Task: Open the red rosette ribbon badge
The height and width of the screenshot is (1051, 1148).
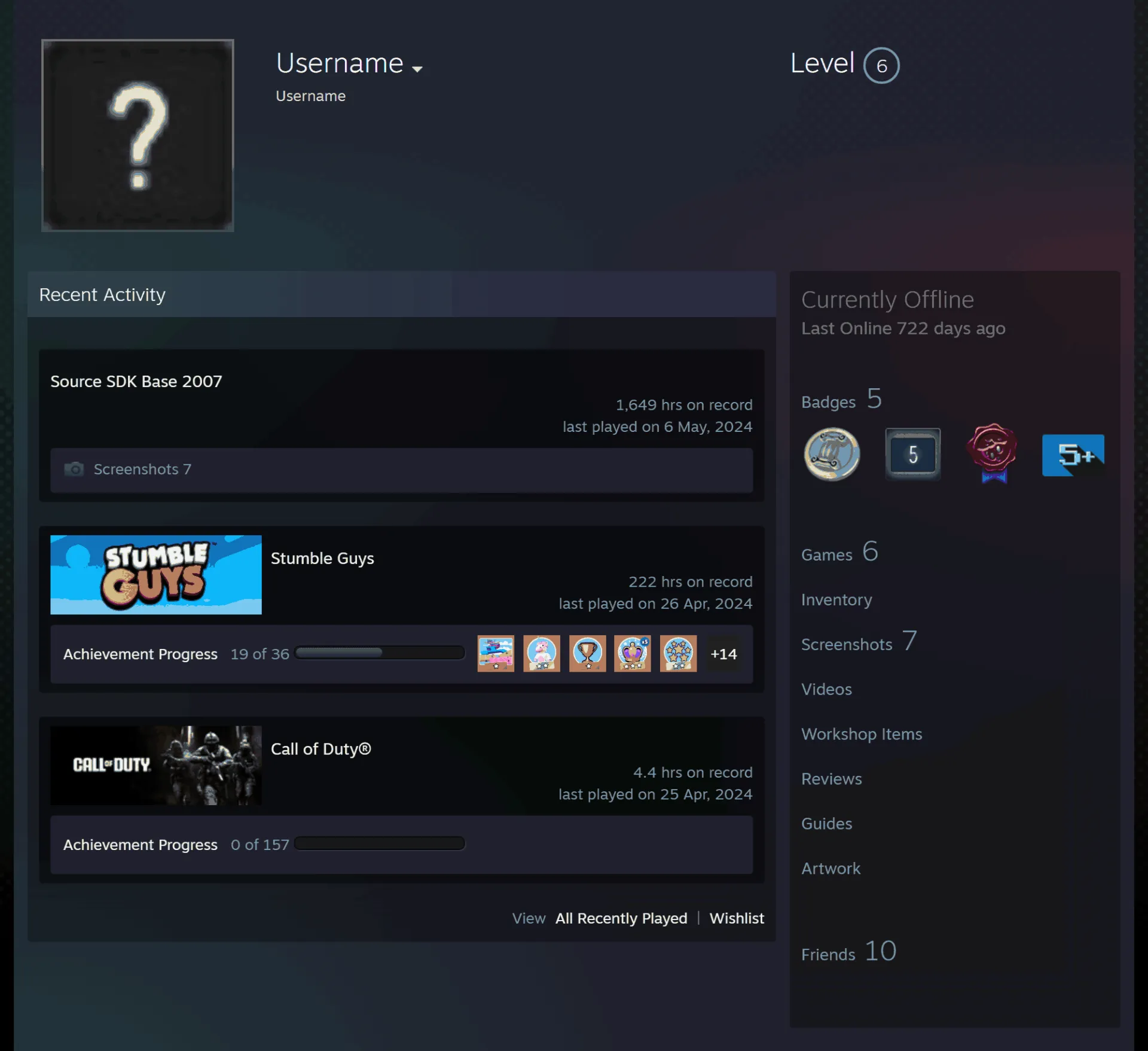Action: point(993,453)
